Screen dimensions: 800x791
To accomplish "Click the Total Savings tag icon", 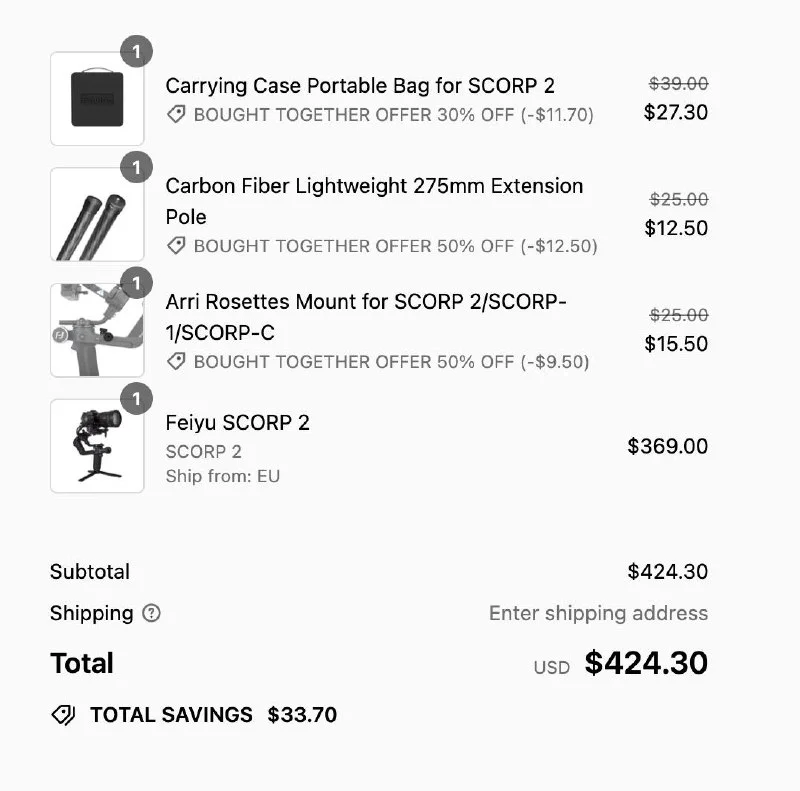I will [x=63, y=715].
